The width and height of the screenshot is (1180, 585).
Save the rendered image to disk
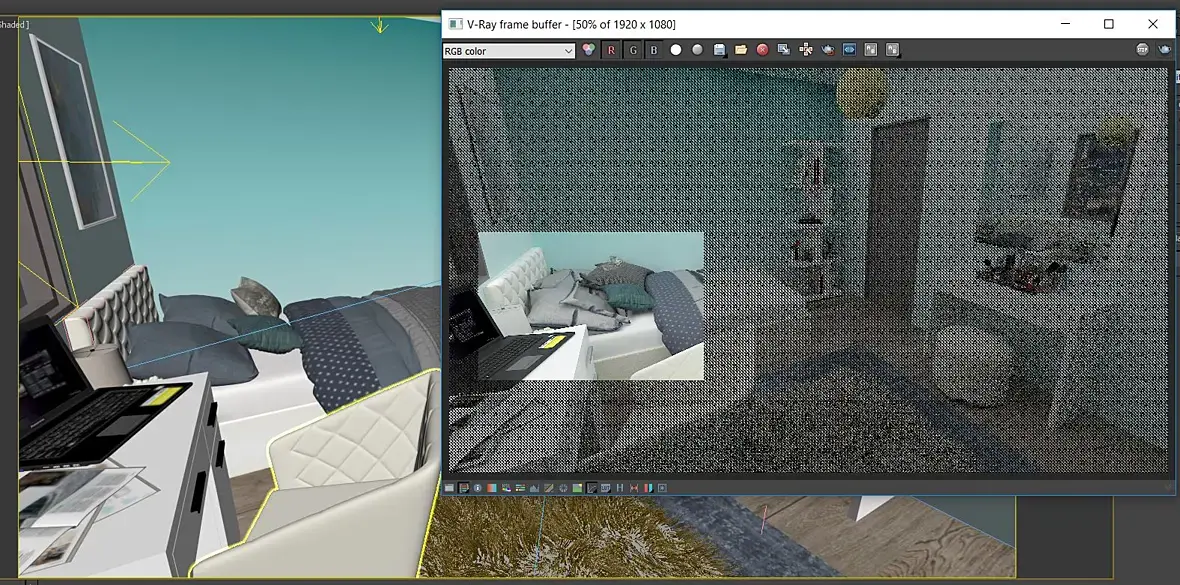tap(719, 50)
